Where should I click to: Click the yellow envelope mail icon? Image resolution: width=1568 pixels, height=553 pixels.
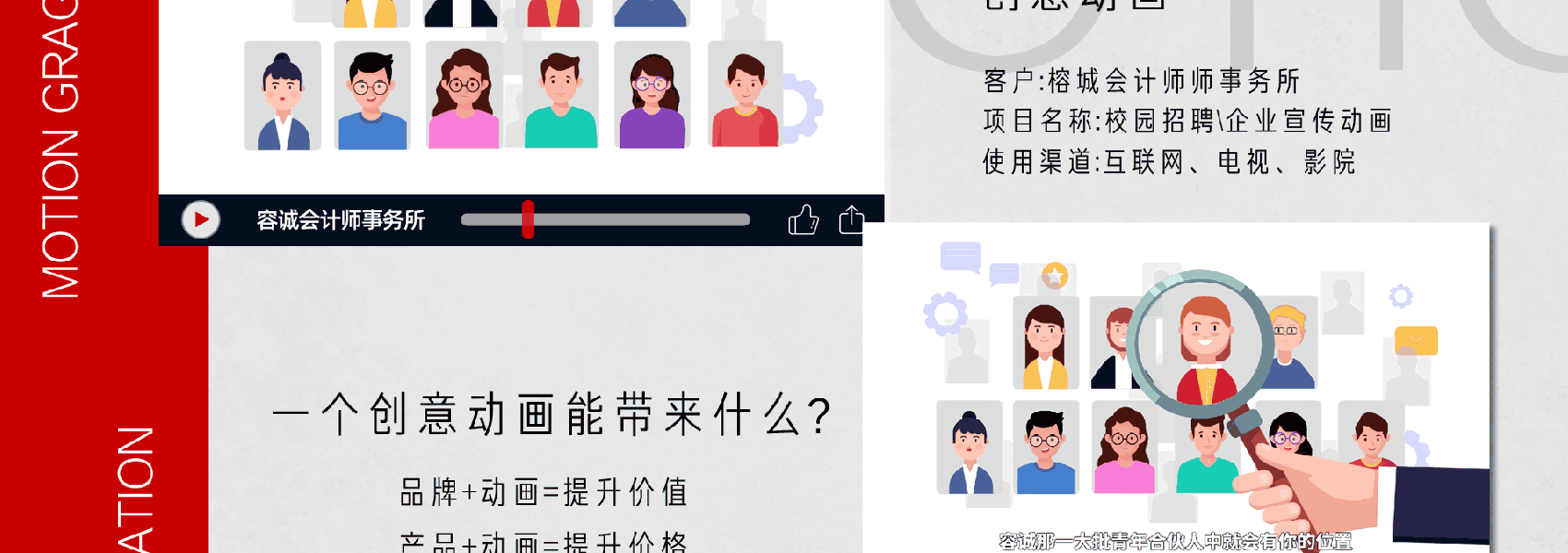pyautogui.click(x=1416, y=341)
